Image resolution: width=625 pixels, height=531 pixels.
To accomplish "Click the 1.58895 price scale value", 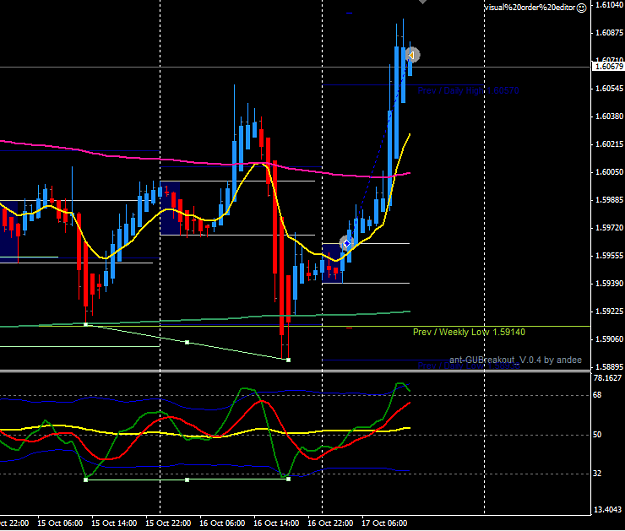I will click(x=609, y=367).
